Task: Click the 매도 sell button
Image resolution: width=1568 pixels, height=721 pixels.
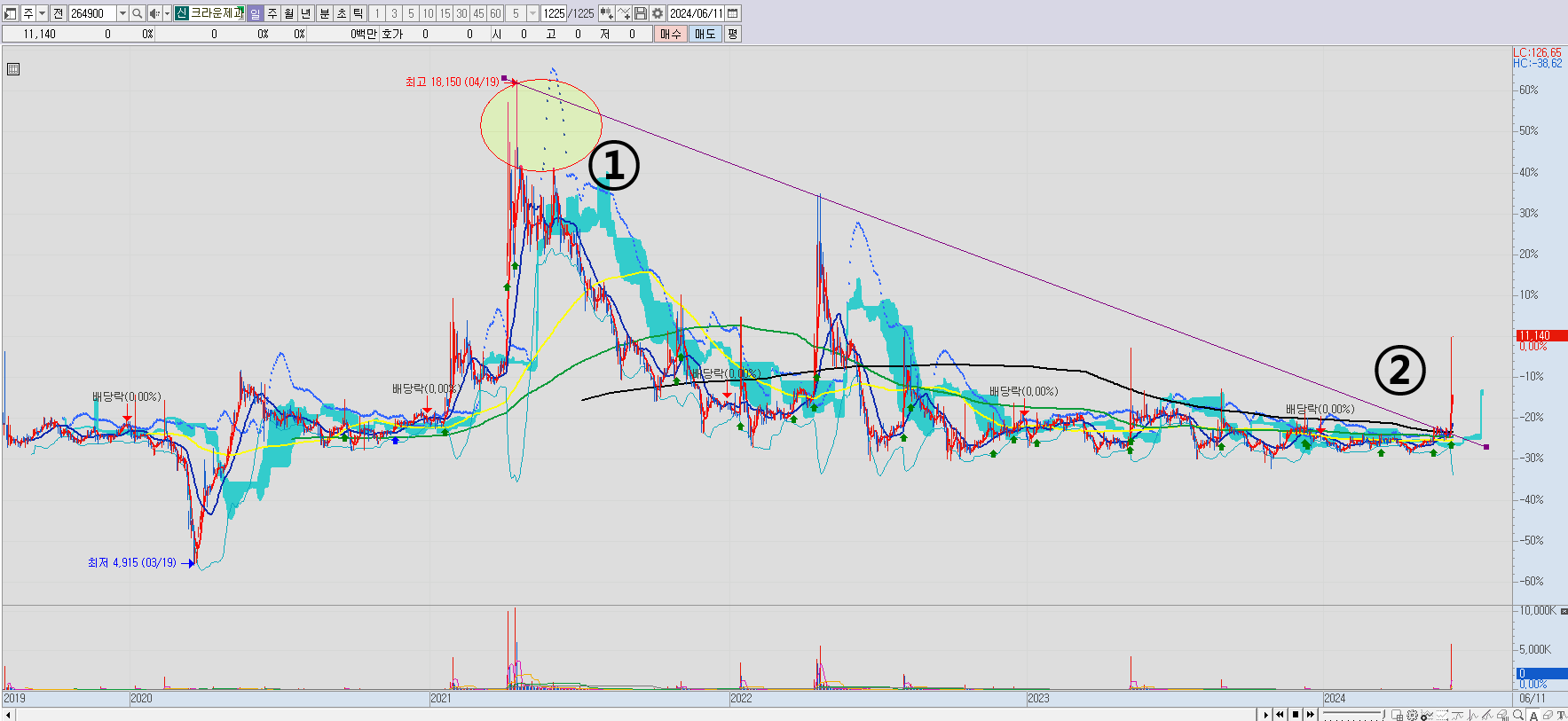Action: point(705,34)
